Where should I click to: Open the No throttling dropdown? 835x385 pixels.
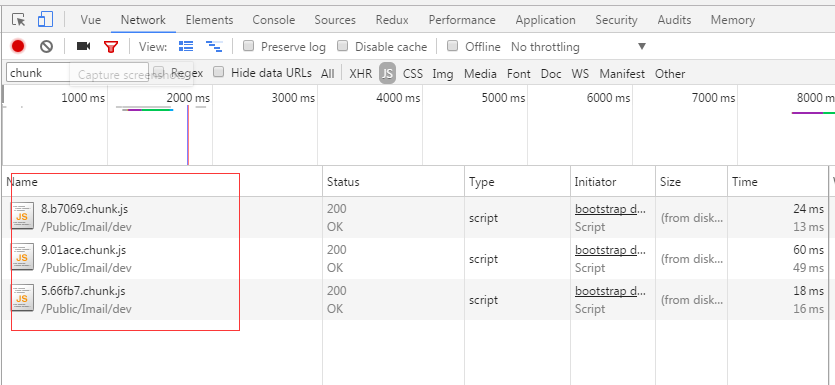pyautogui.click(x=579, y=47)
